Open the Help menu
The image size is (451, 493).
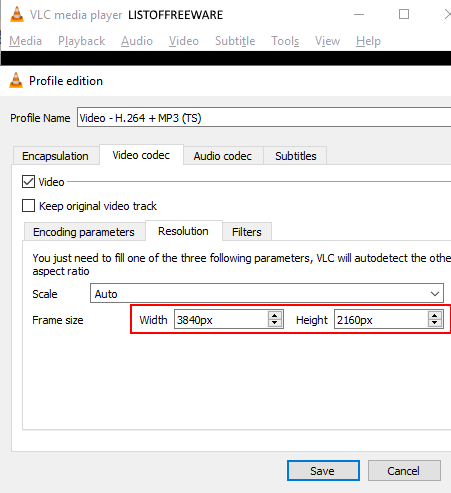tap(368, 41)
